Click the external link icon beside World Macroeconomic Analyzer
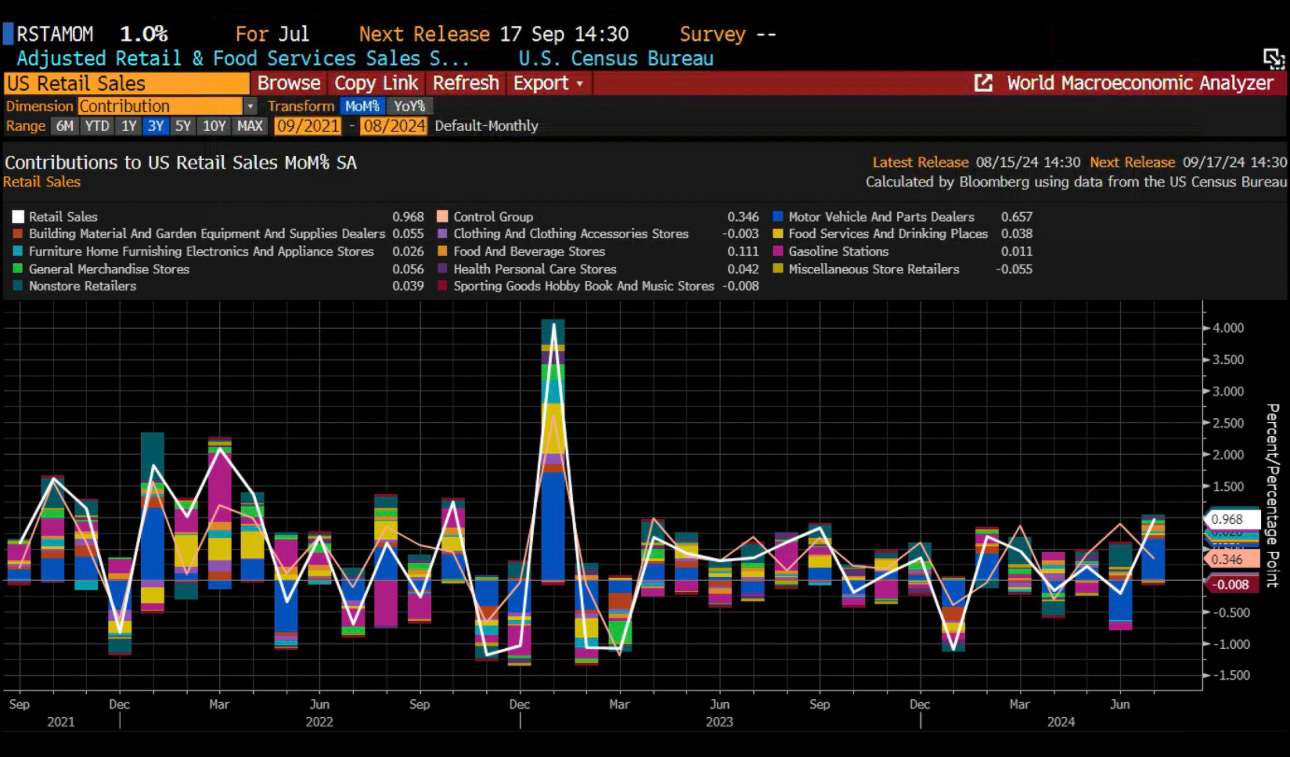1290x757 pixels. click(983, 84)
